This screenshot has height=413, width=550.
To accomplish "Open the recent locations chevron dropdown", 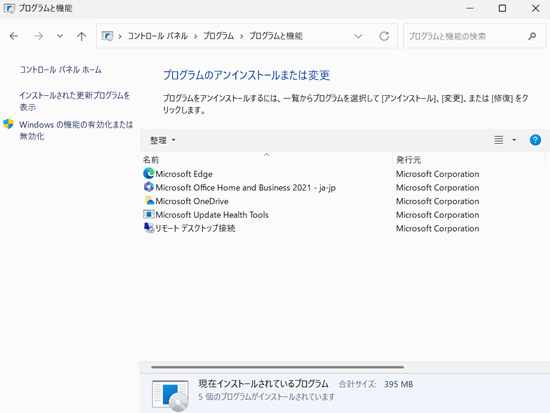I will [60, 36].
